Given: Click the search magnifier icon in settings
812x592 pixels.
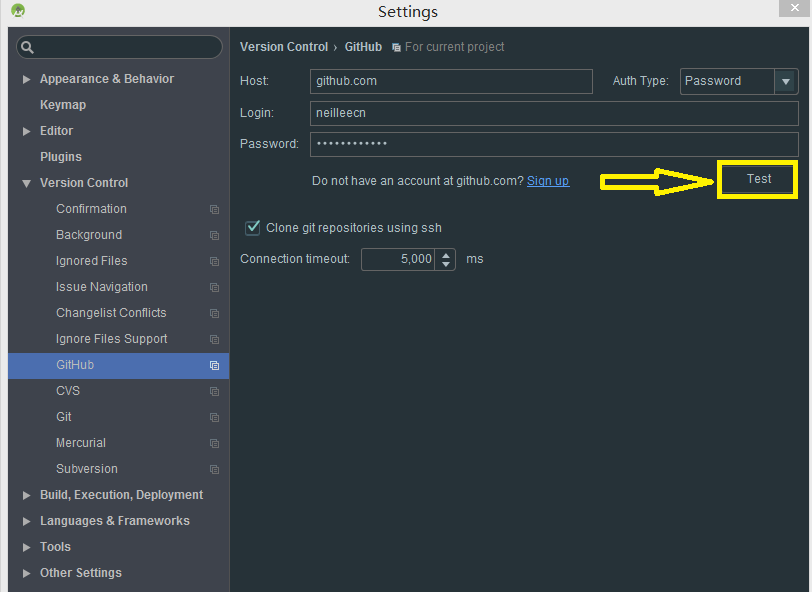Looking at the screenshot, I should (27, 48).
